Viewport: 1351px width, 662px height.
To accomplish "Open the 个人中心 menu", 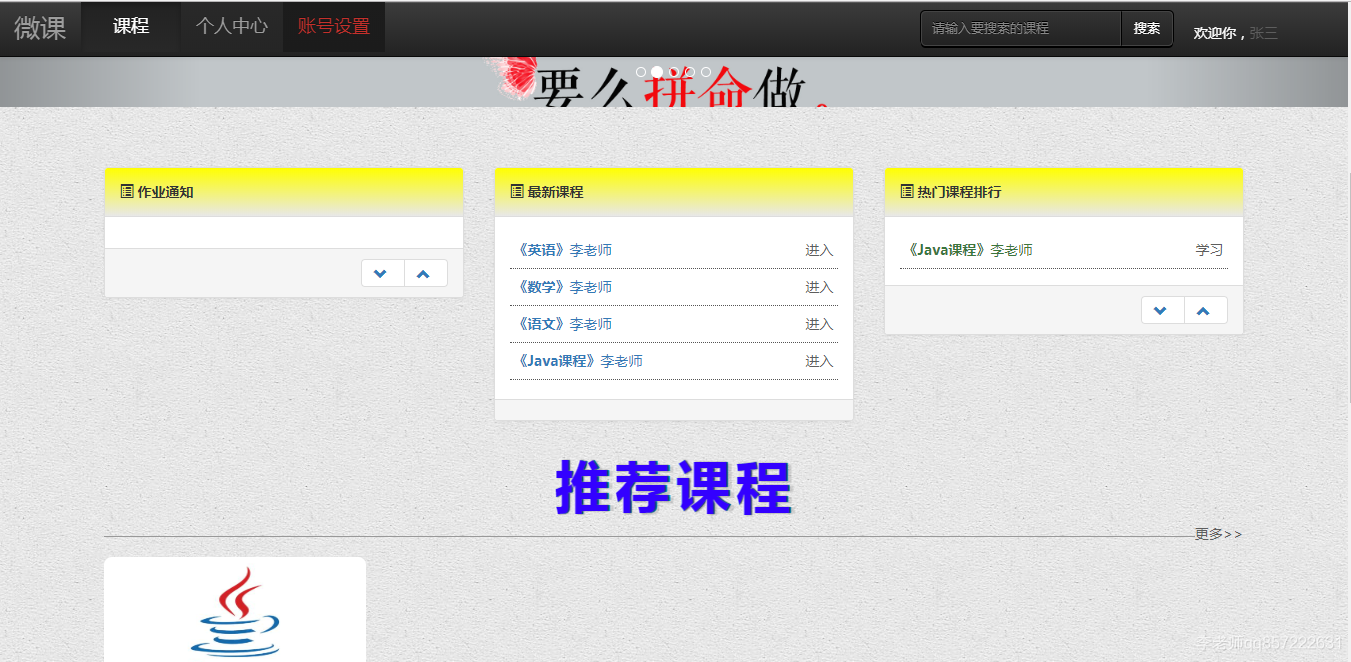I will coord(231,27).
